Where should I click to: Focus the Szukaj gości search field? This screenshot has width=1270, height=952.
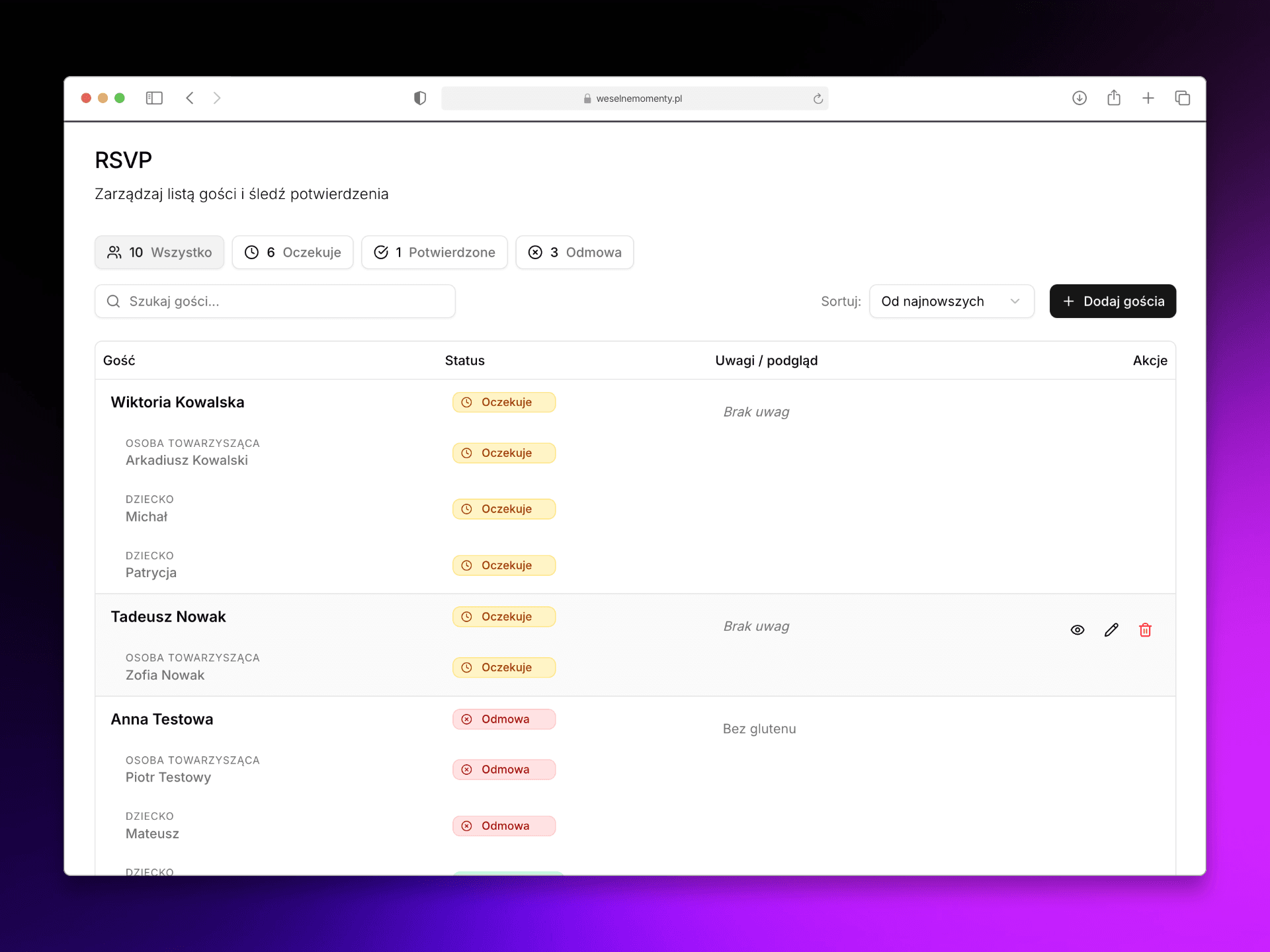[x=275, y=301]
